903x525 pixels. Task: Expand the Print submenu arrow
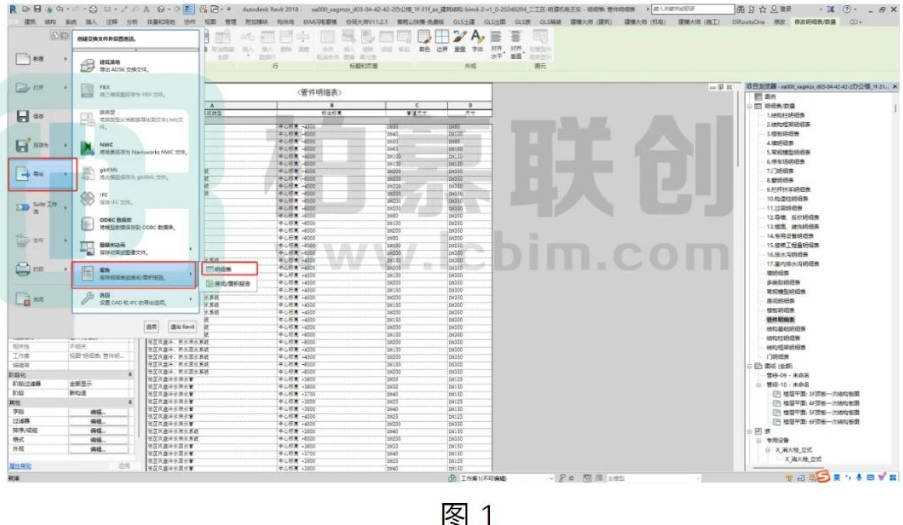[x=65, y=269]
